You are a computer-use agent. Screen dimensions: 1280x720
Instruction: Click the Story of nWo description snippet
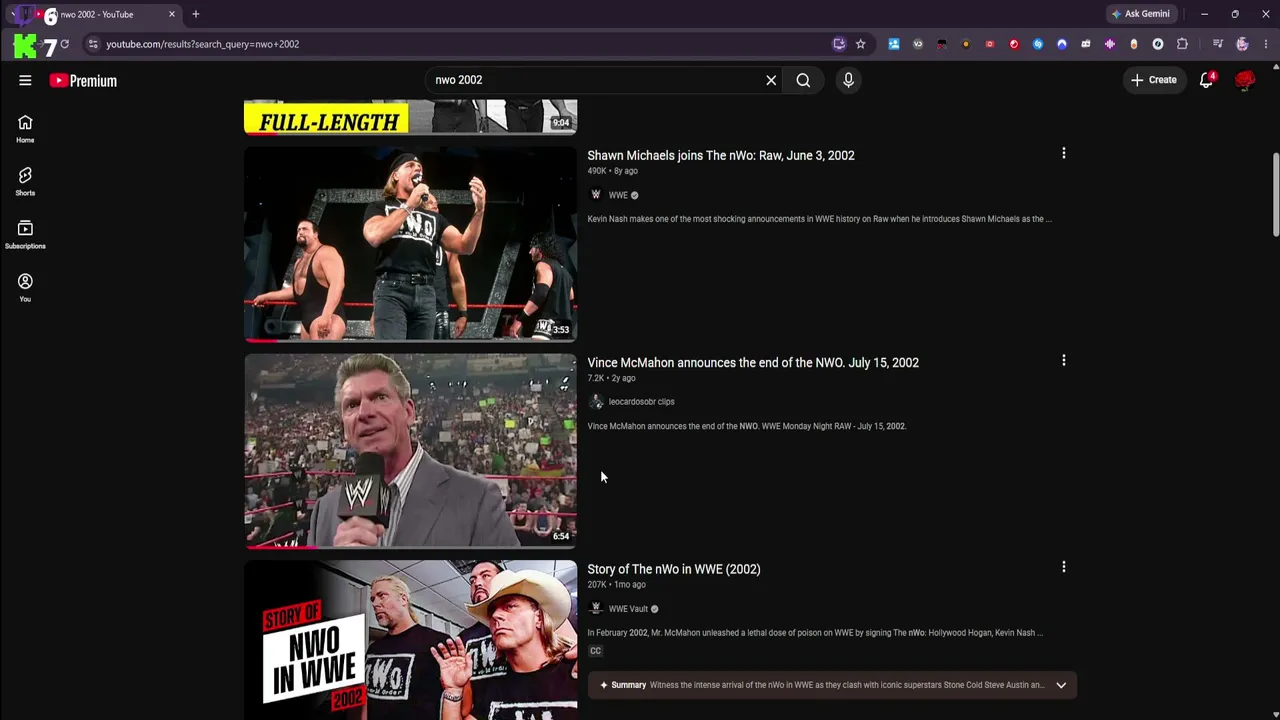815,633
